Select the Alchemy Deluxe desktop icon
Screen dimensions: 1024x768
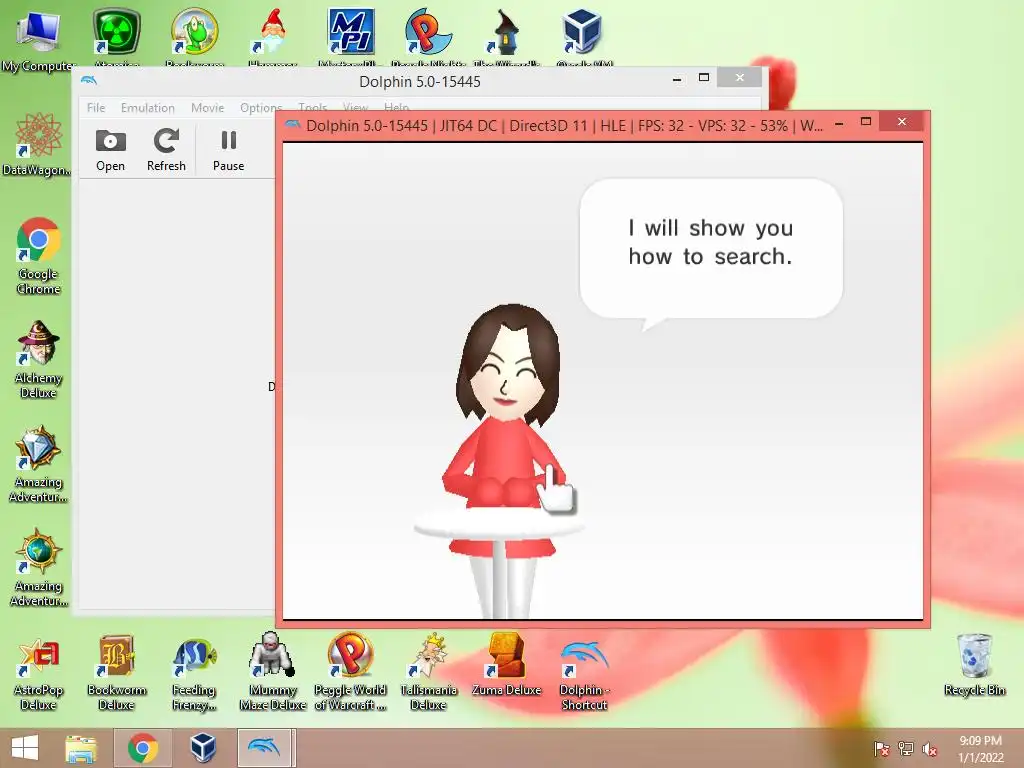pos(39,359)
